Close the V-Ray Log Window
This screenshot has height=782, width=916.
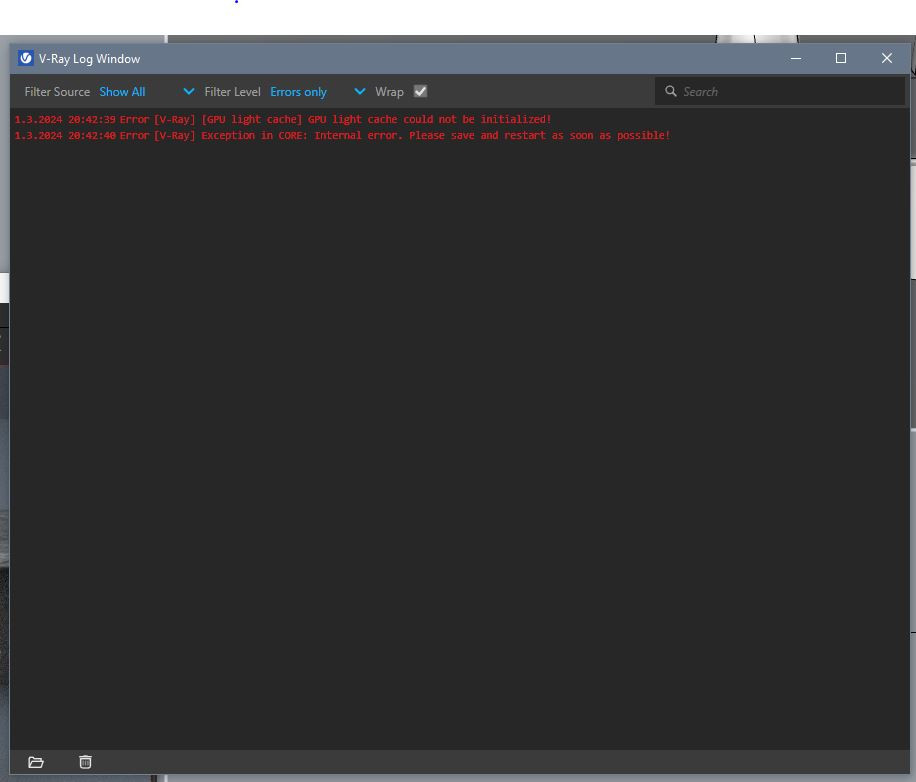click(887, 58)
